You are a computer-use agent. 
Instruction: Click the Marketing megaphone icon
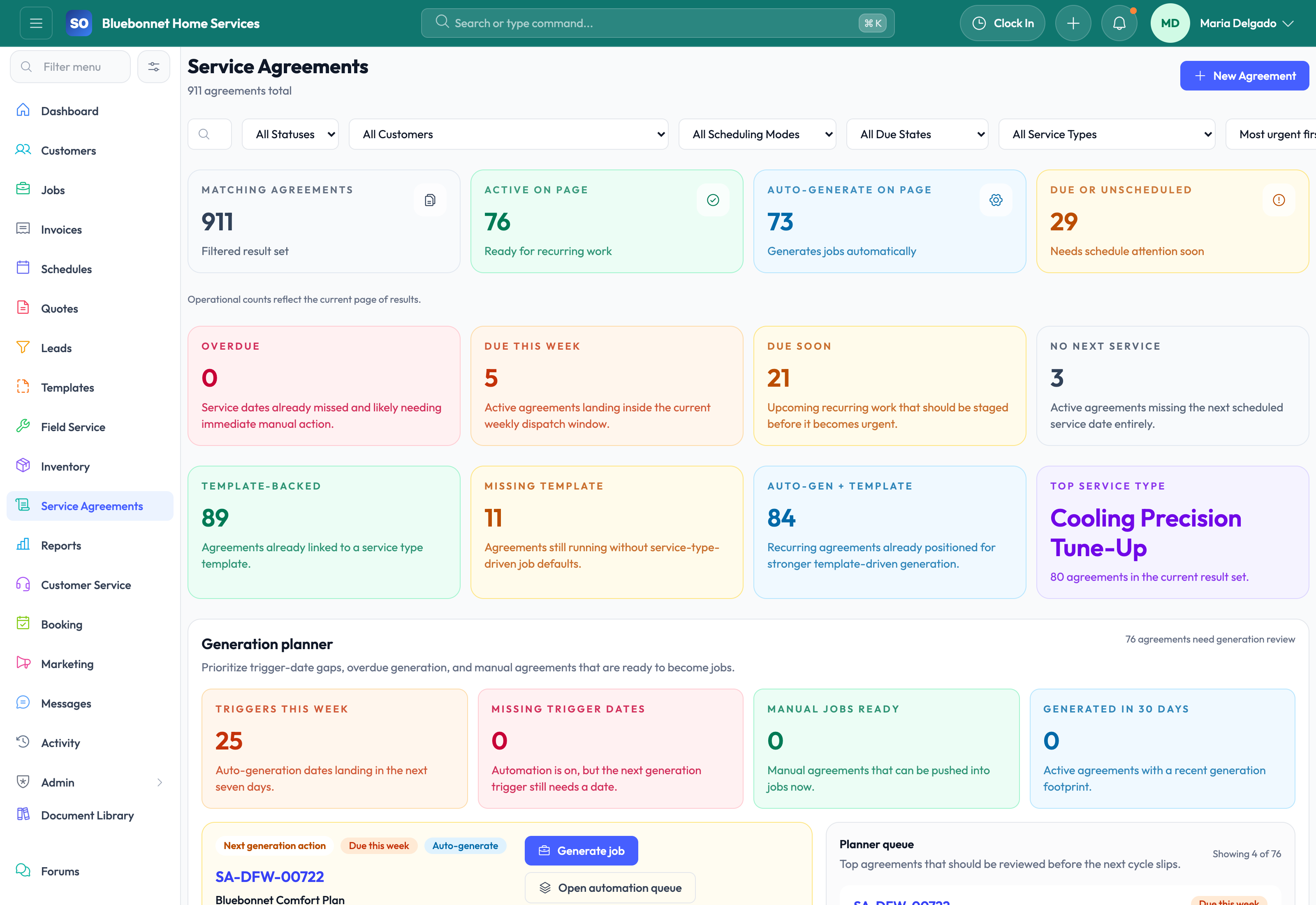pyautogui.click(x=23, y=663)
